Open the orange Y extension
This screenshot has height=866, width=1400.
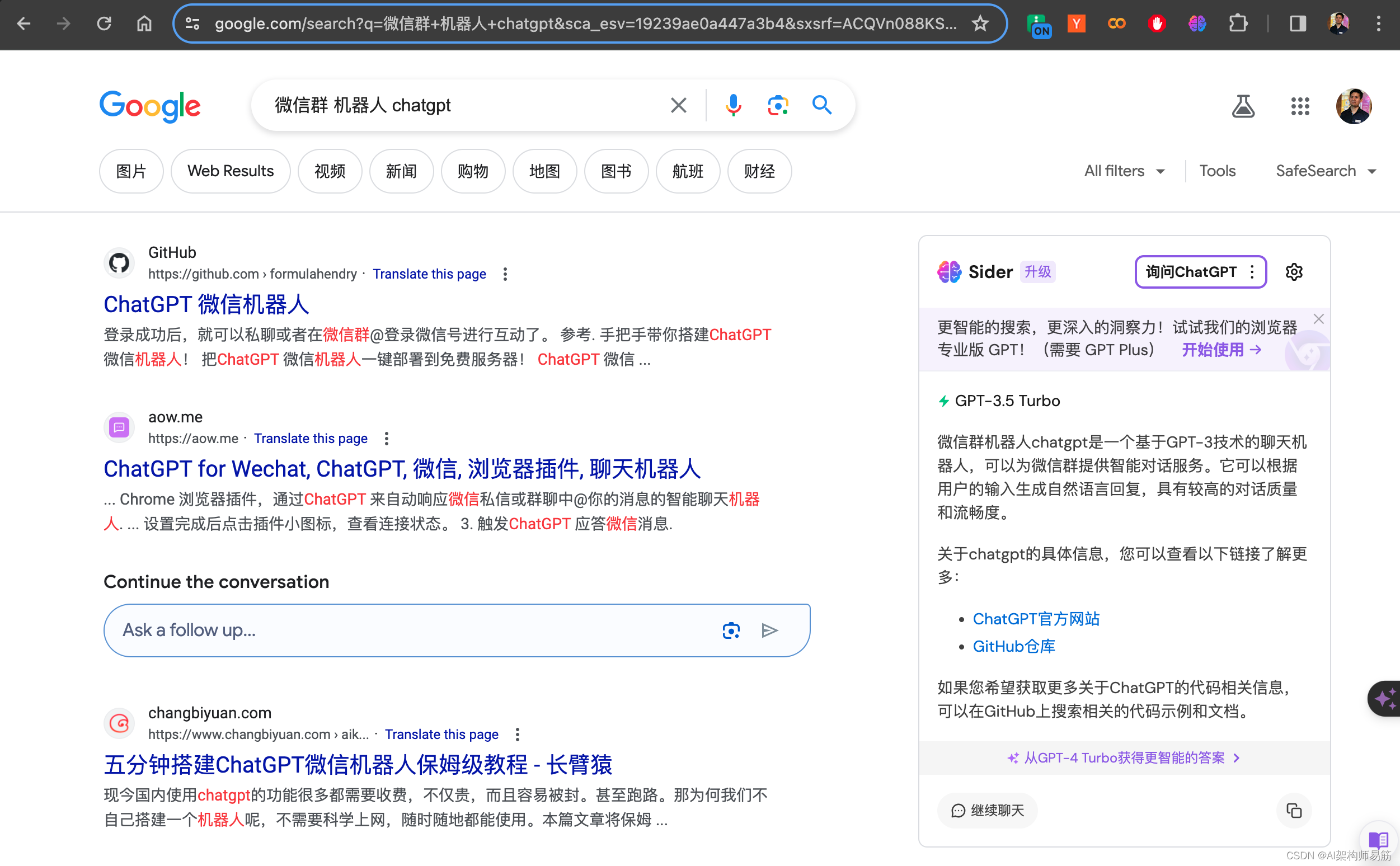(x=1077, y=23)
